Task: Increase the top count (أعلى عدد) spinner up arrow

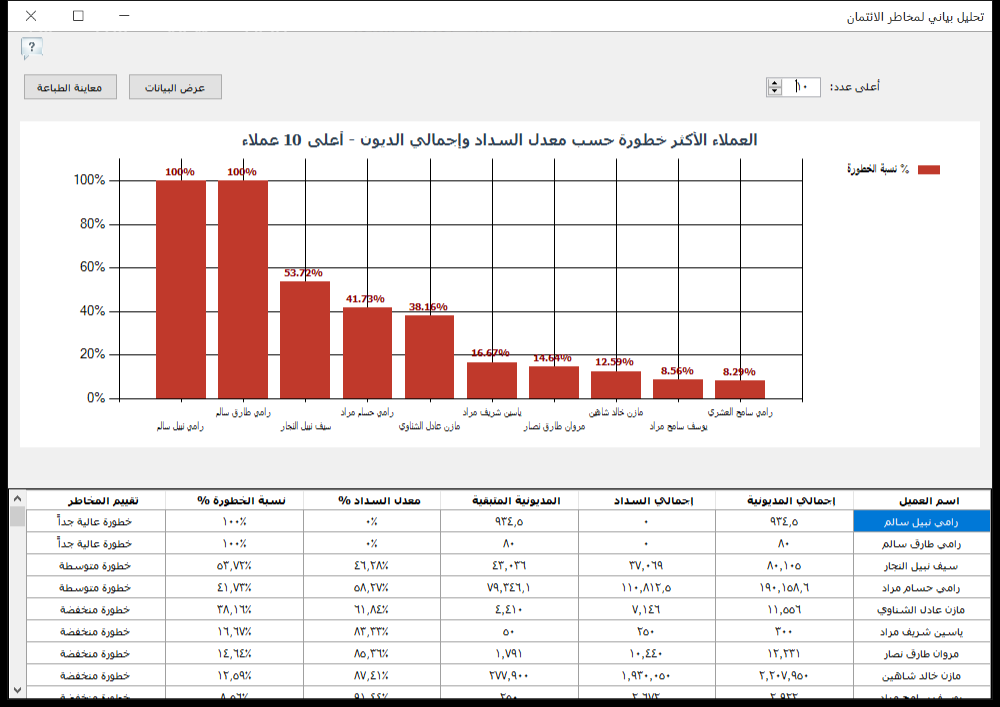Action: click(774, 83)
